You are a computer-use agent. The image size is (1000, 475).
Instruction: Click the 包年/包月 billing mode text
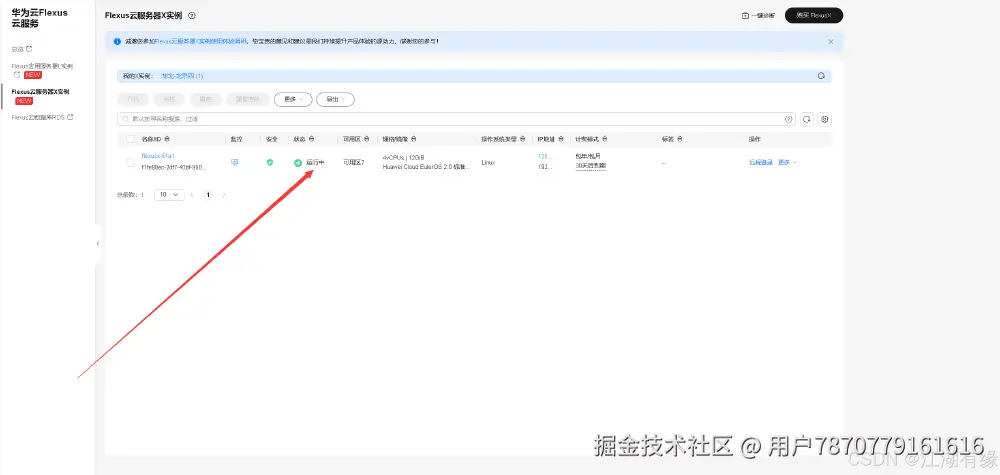[x=588, y=156]
